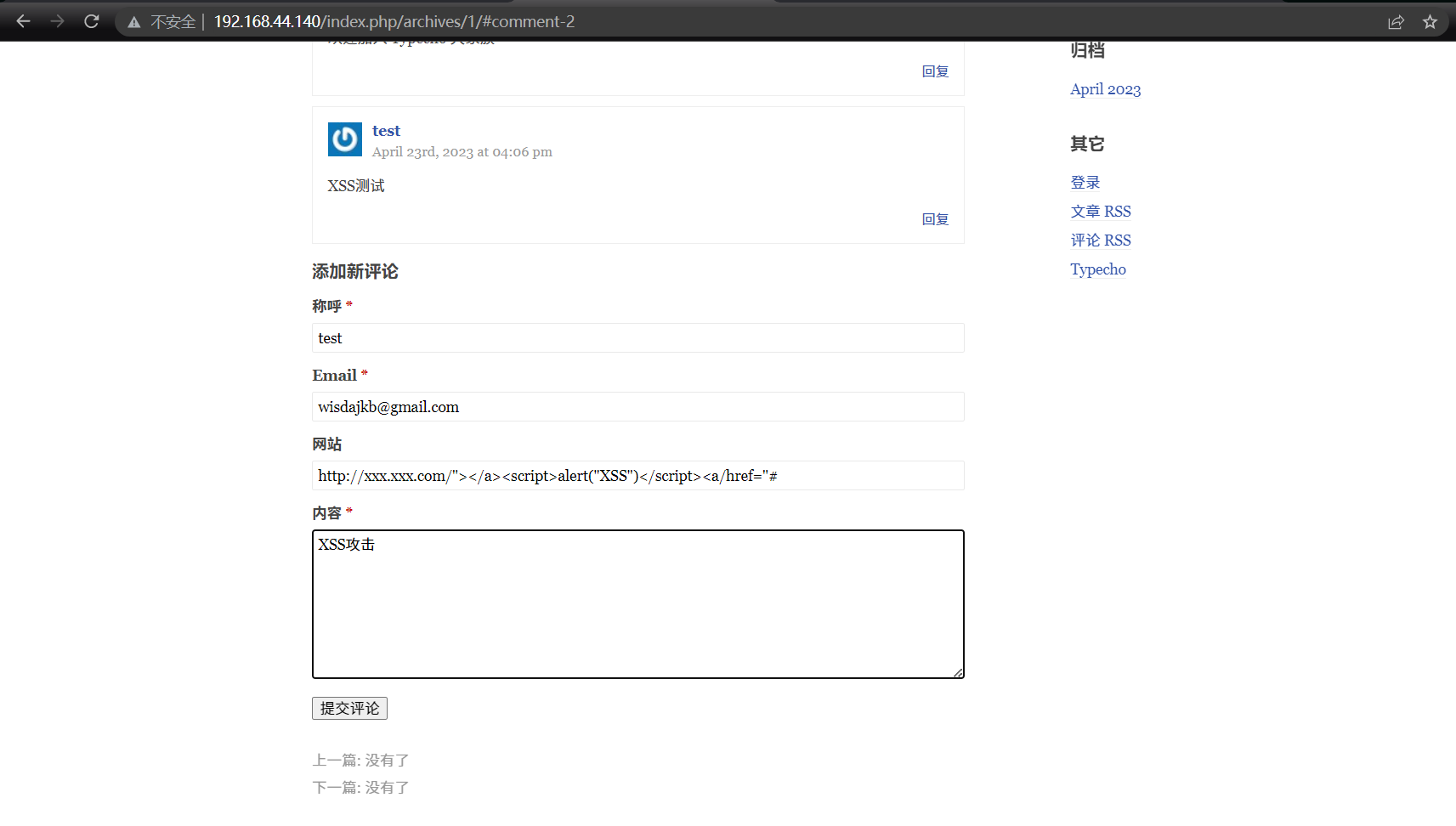Image resolution: width=1456 pixels, height=826 pixels.
Task: Bookmark the page with the star icon
Action: pyautogui.click(x=1431, y=22)
